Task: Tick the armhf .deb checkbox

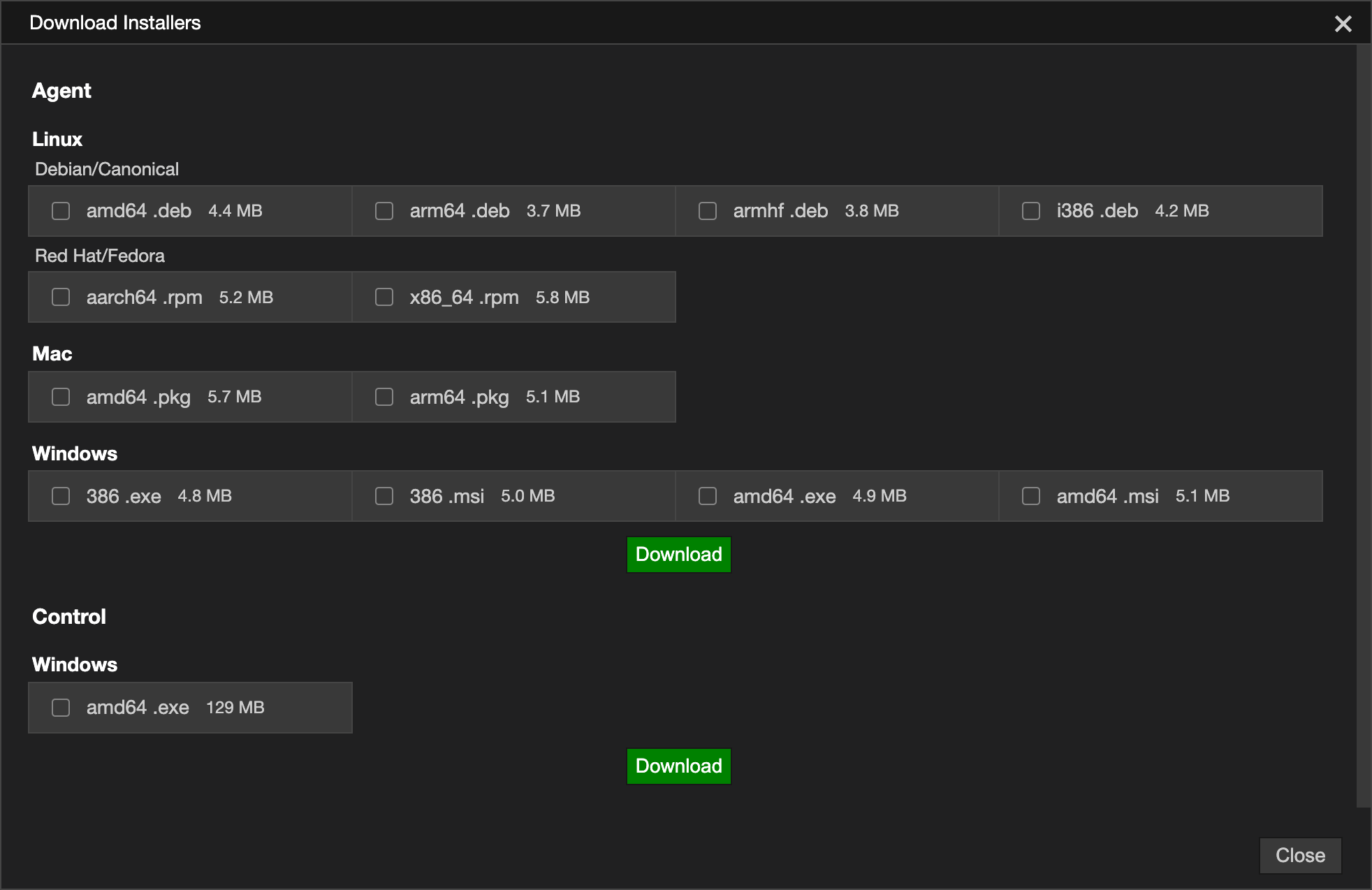Action: click(708, 211)
